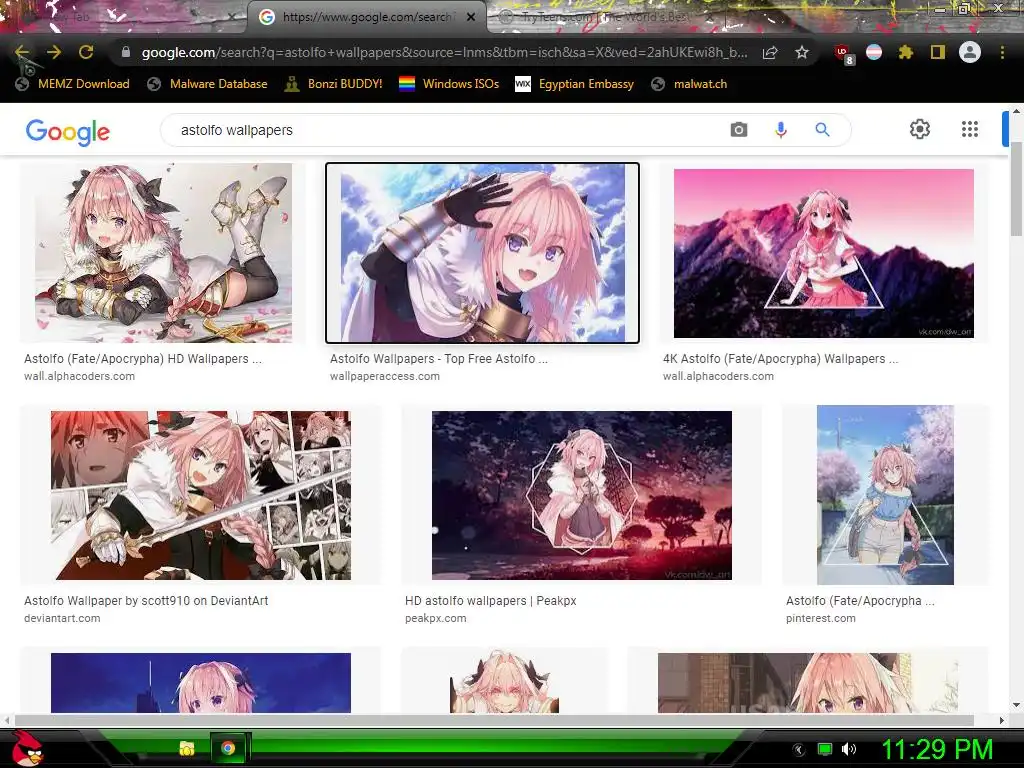Click 'Astolfo Wallpapers - Top Free Astolfo' title

click(438, 359)
